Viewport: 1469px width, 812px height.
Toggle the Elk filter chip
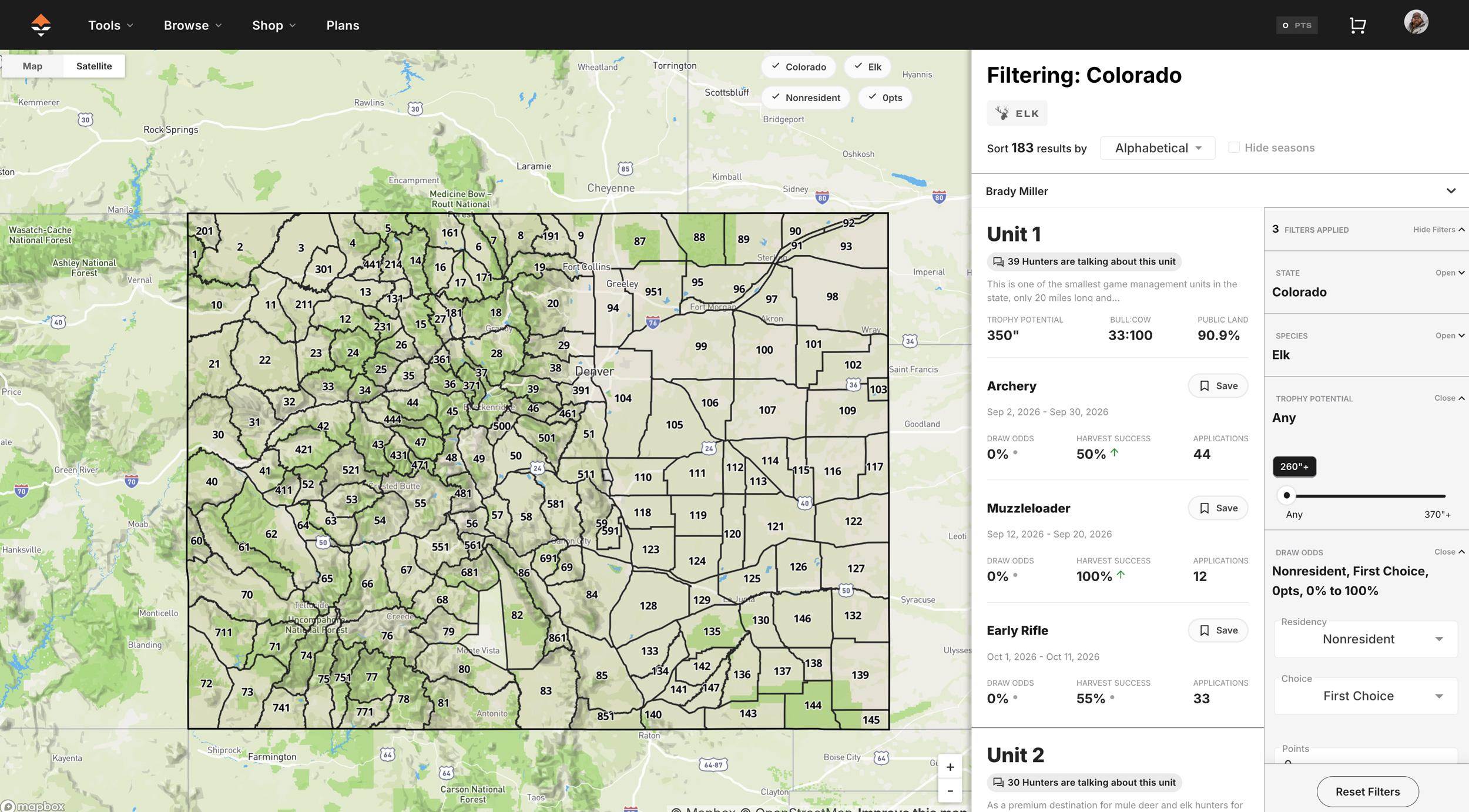pos(867,67)
